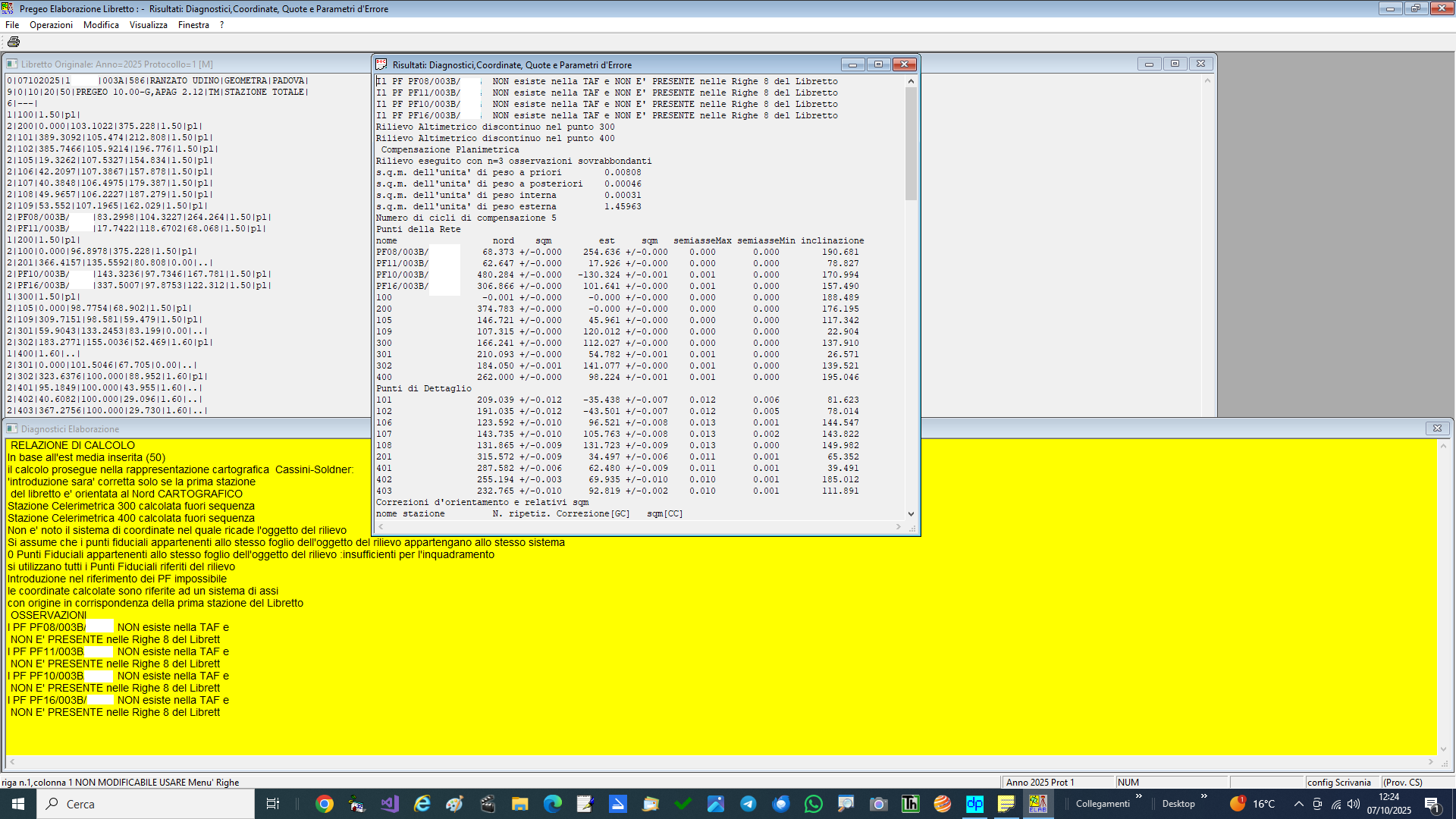Open WhatsApp from the taskbar

[813, 804]
